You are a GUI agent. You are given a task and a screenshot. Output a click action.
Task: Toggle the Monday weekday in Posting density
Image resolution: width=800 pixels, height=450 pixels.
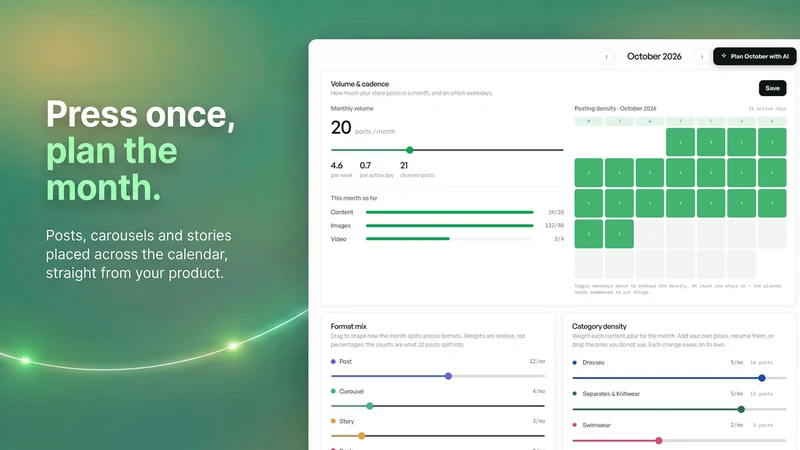click(588, 121)
